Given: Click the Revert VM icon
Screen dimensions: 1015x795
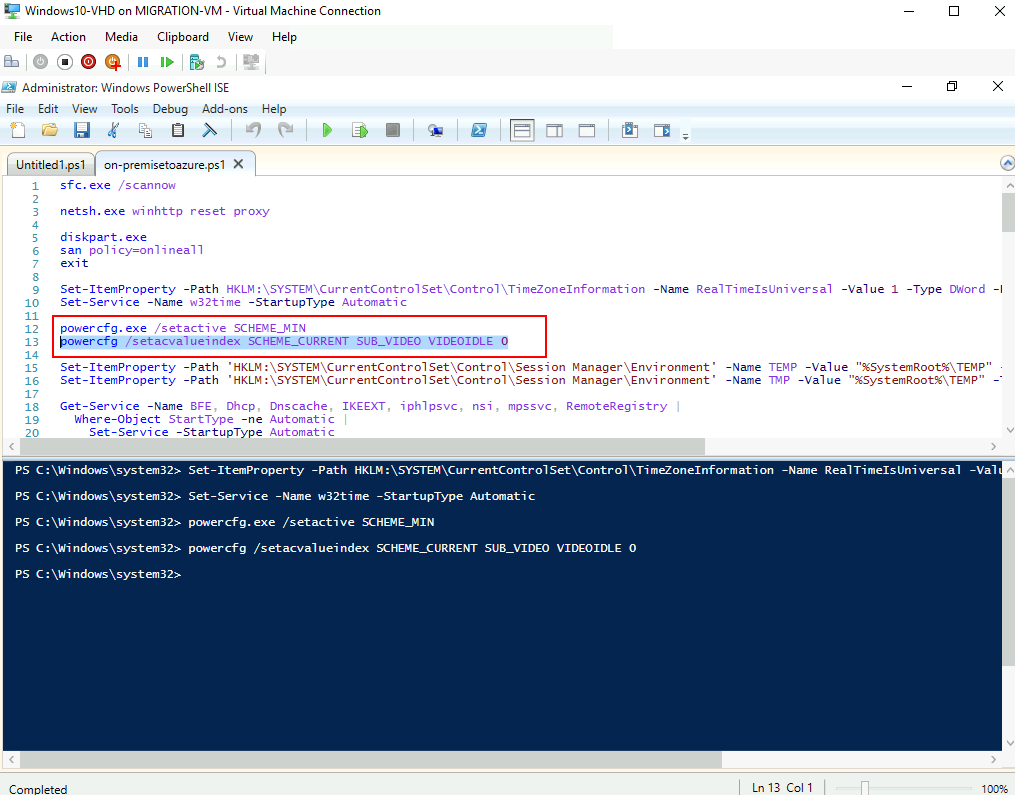Looking at the screenshot, I should (221, 62).
